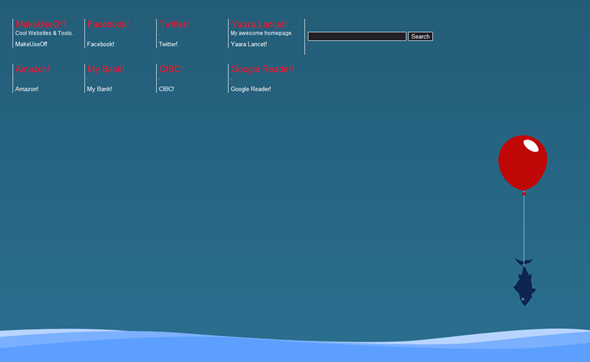Select the 'My awesome homepage.' description
Screen dimensions: 590x362
point(262,33)
